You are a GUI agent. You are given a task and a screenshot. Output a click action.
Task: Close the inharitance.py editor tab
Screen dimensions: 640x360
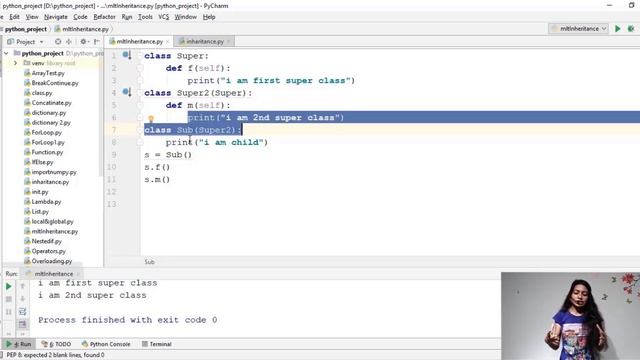coord(229,42)
